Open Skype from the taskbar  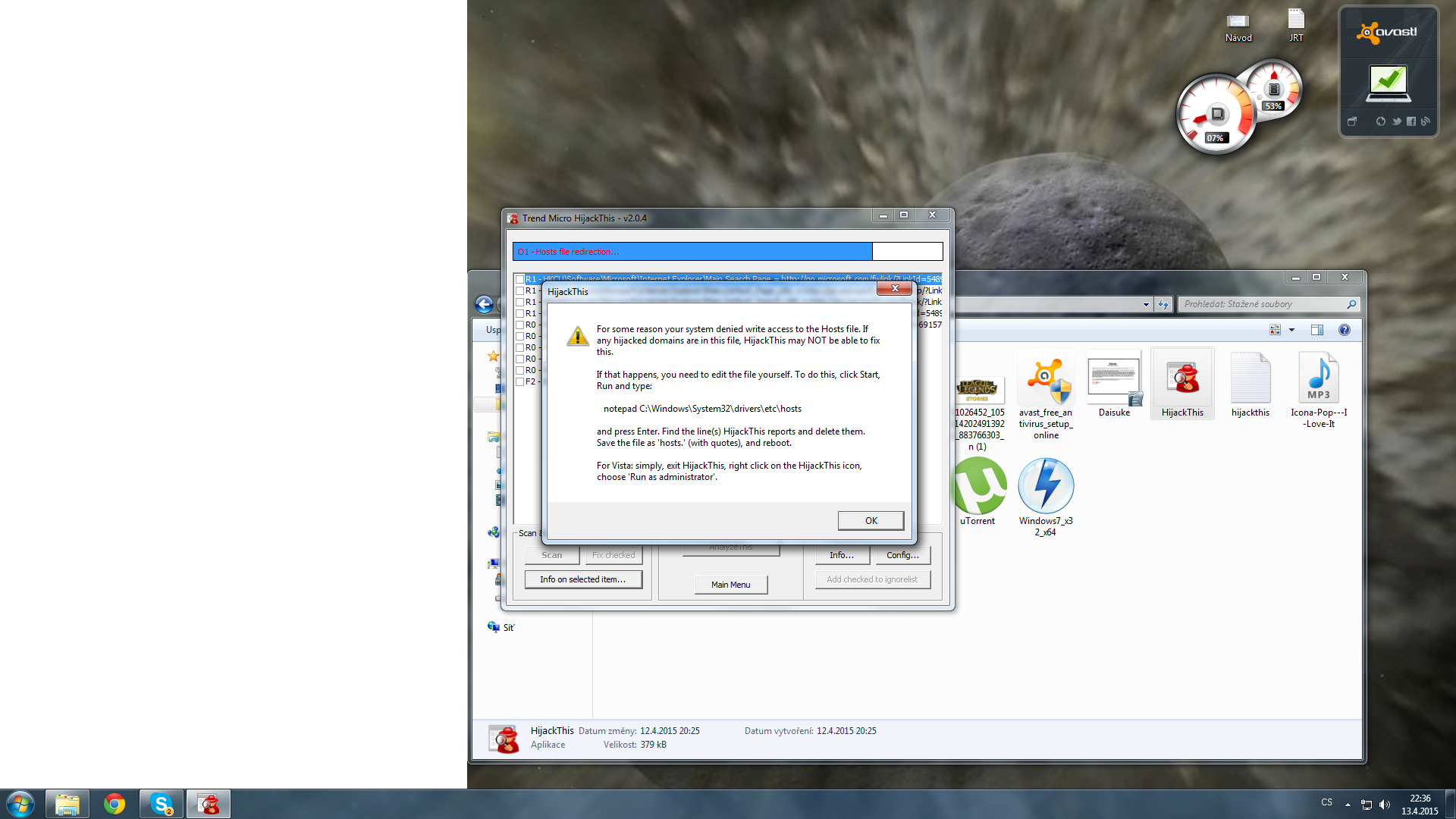click(x=162, y=804)
